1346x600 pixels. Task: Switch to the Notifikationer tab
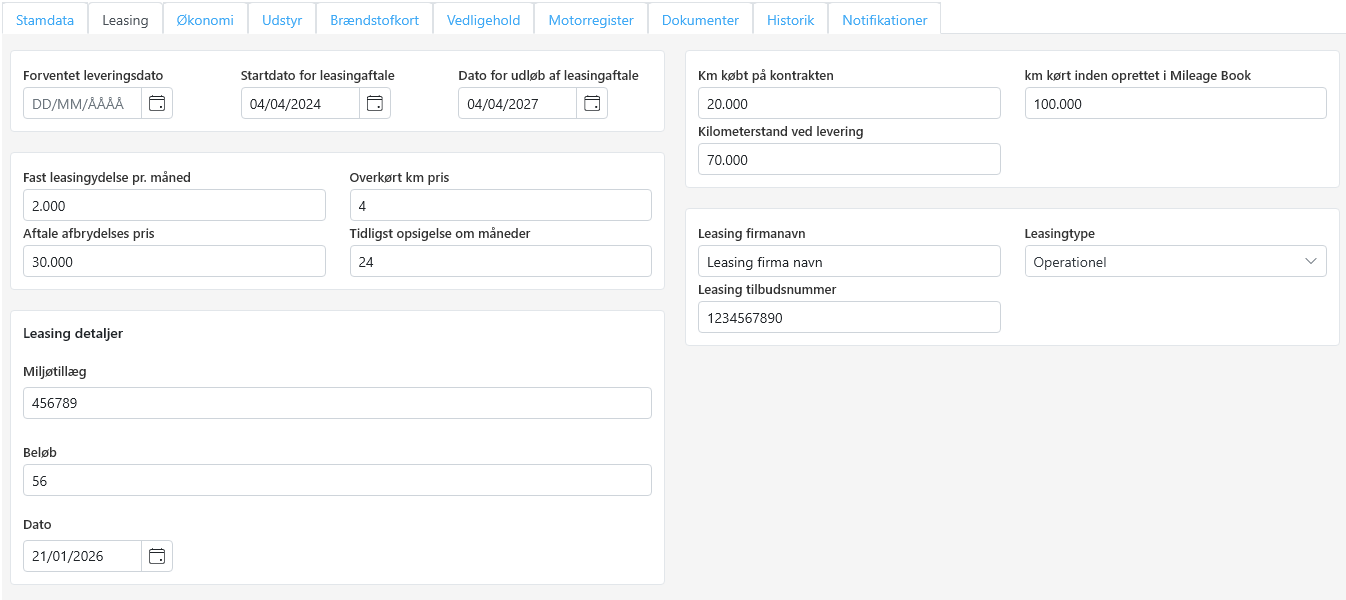point(884,19)
